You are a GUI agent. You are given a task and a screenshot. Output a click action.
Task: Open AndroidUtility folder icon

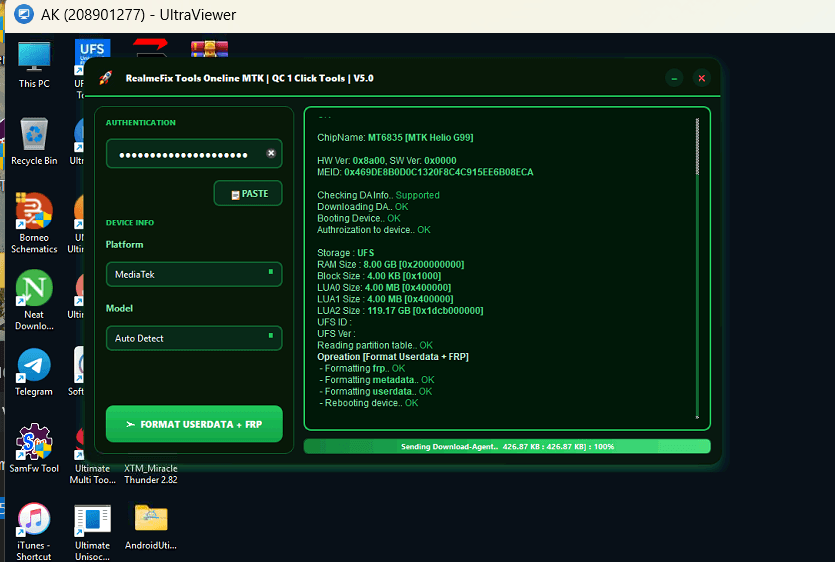click(x=151, y=526)
